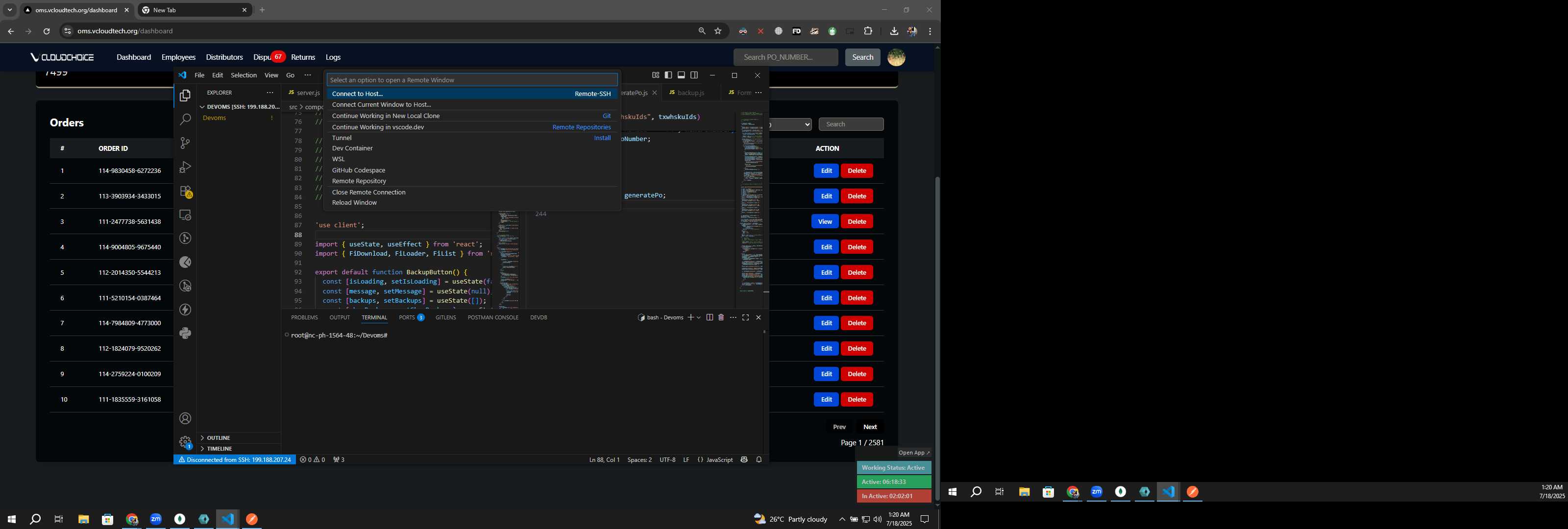
Task: Open Remote Explorer in activity bar
Action: pyautogui.click(x=185, y=215)
